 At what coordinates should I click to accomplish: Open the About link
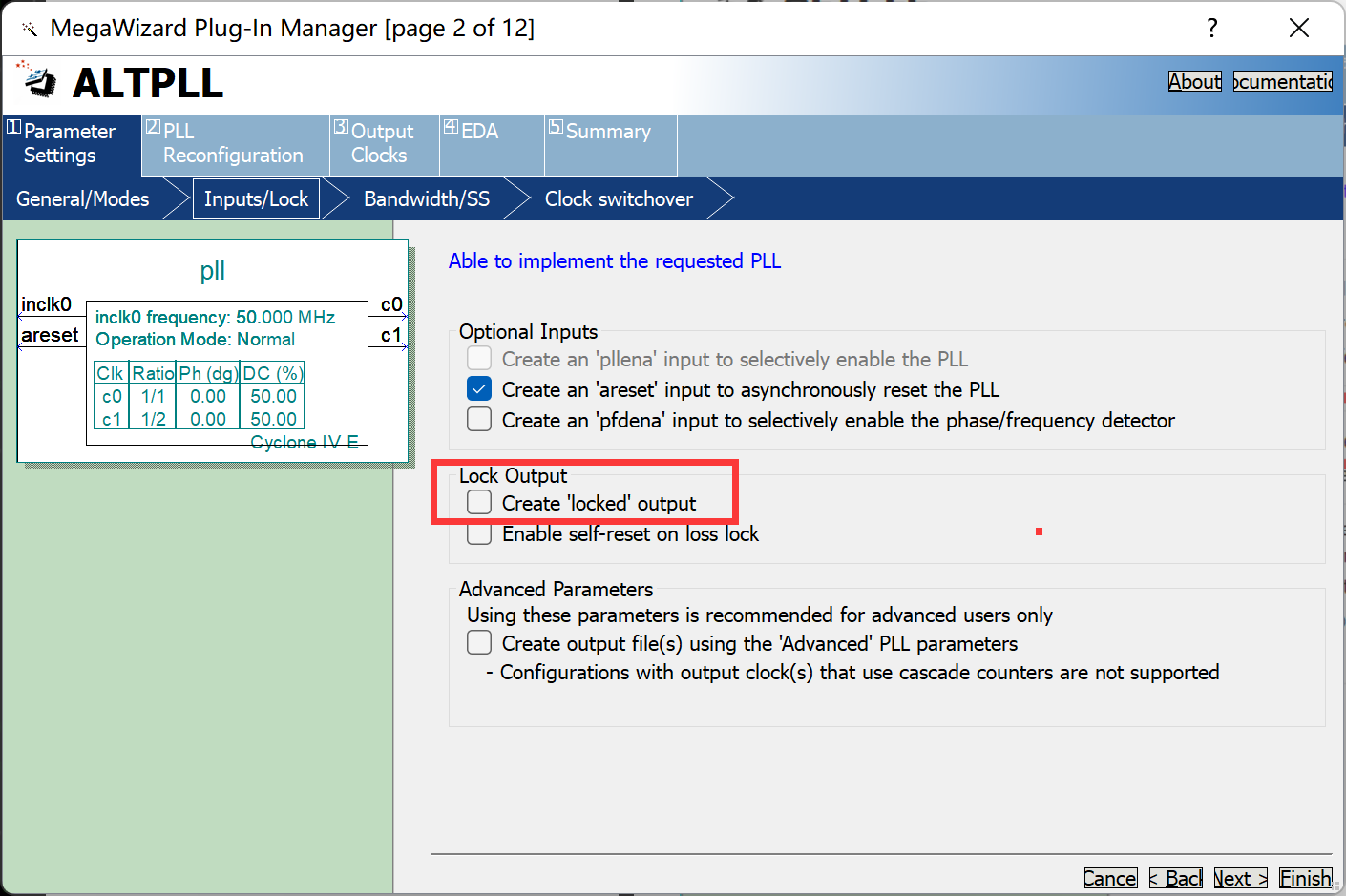(x=1195, y=82)
